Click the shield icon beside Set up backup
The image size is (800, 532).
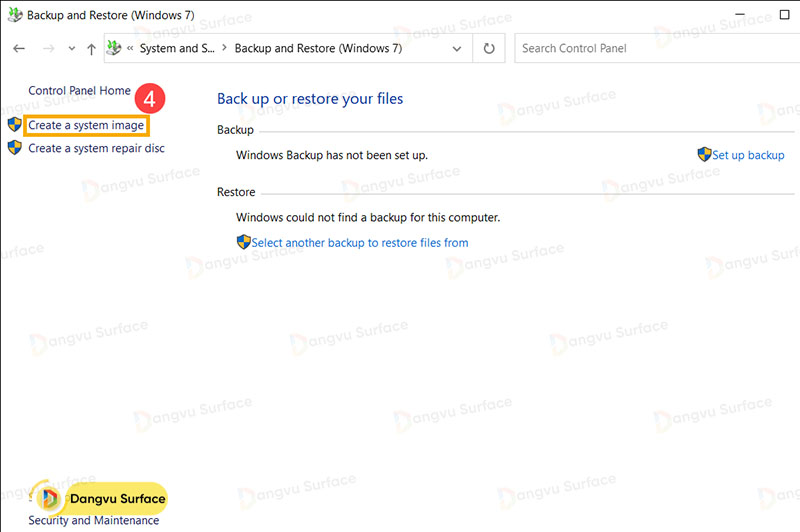click(705, 154)
